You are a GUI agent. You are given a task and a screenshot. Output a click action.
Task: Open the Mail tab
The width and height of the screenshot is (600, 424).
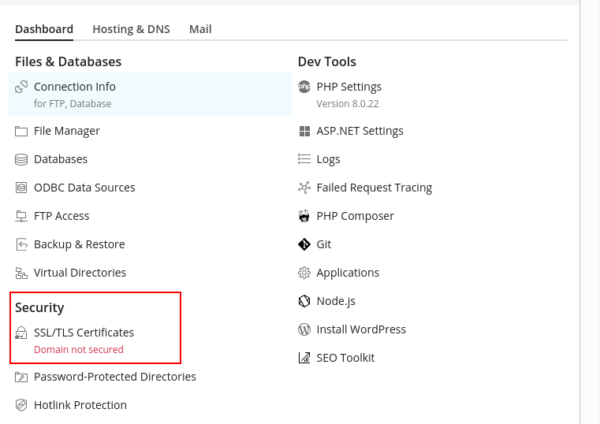coord(200,30)
